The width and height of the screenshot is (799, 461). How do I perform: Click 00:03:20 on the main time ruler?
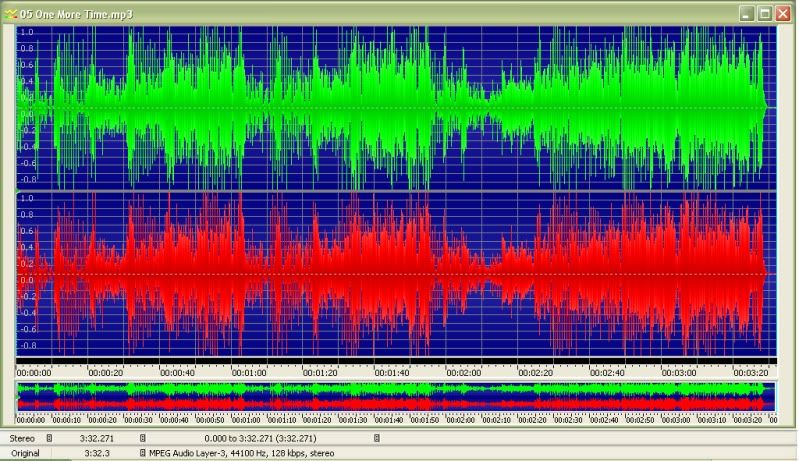click(x=751, y=373)
